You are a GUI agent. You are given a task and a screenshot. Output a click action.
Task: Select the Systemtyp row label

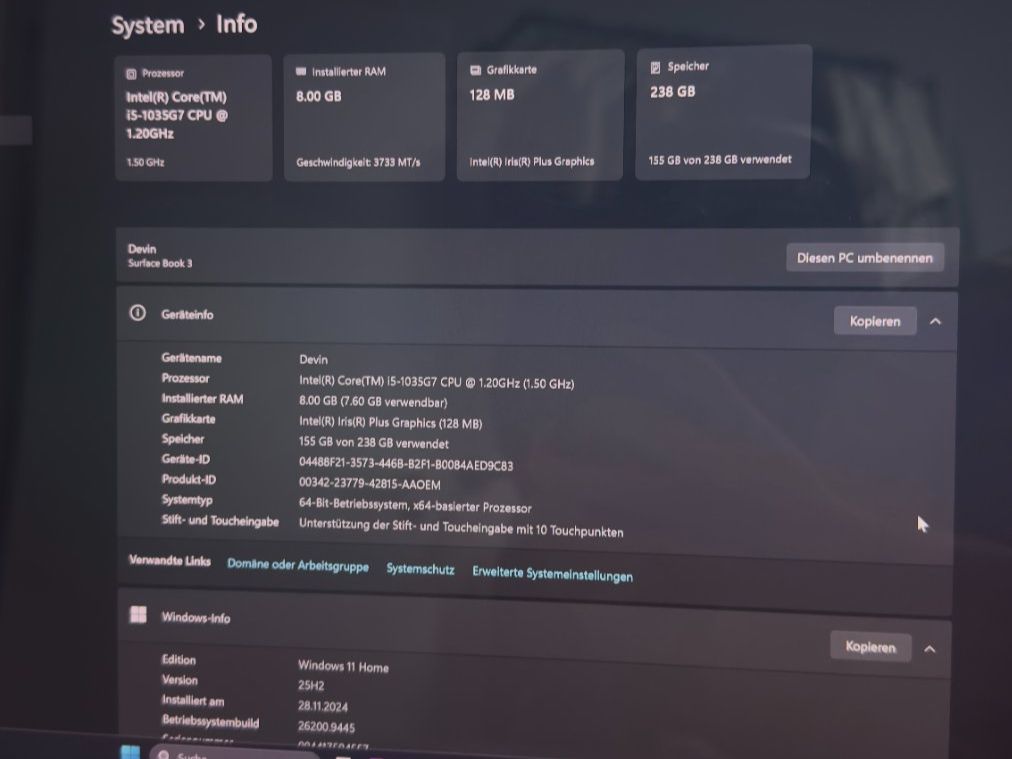click(x=187, y=500)
